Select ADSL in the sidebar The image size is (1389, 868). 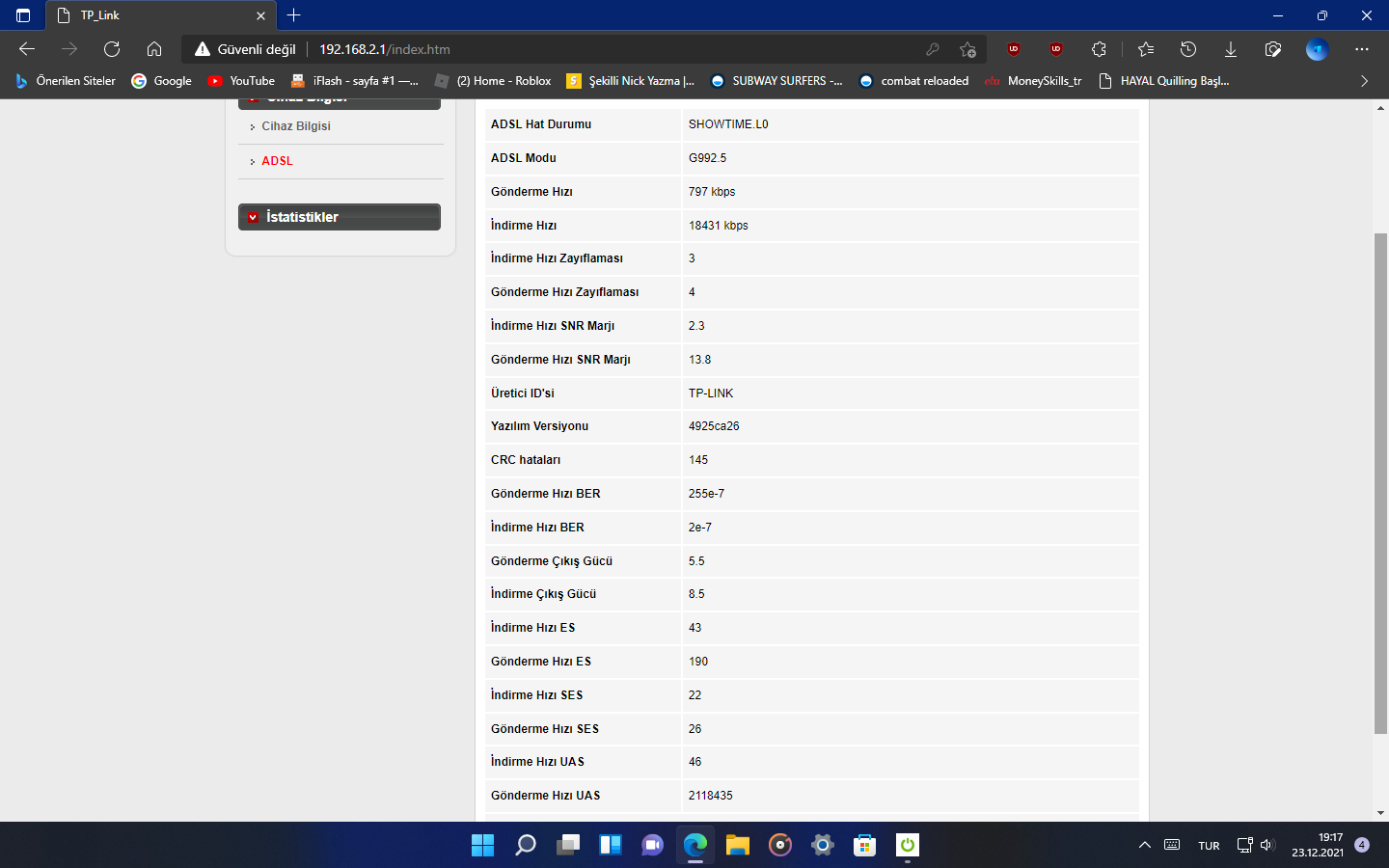[277, 161]
